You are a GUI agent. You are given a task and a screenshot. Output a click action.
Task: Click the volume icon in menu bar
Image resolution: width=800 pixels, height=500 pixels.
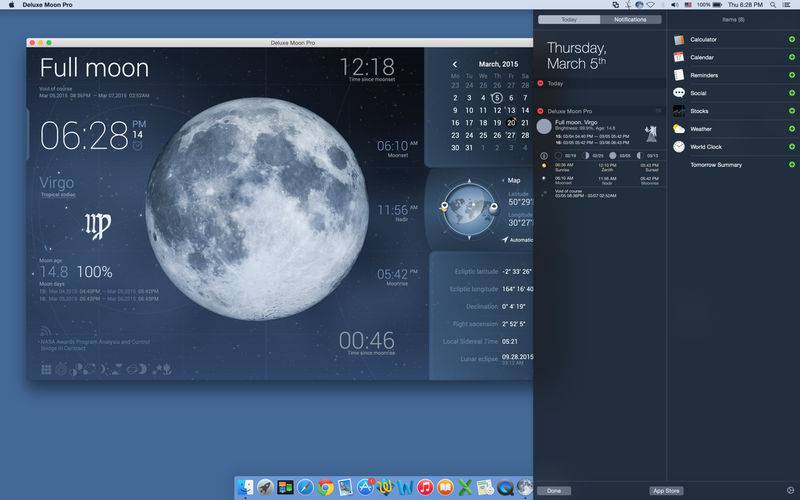[x=674, y=5]
